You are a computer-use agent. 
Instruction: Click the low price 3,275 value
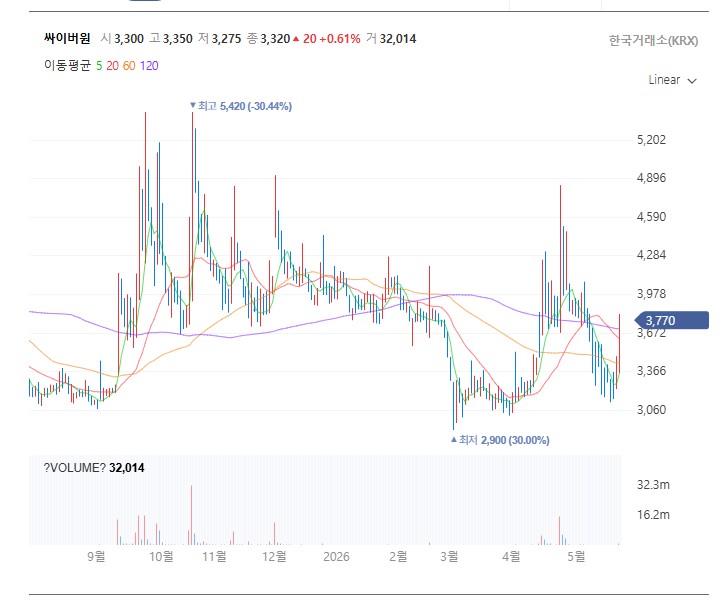click(226, 39)
